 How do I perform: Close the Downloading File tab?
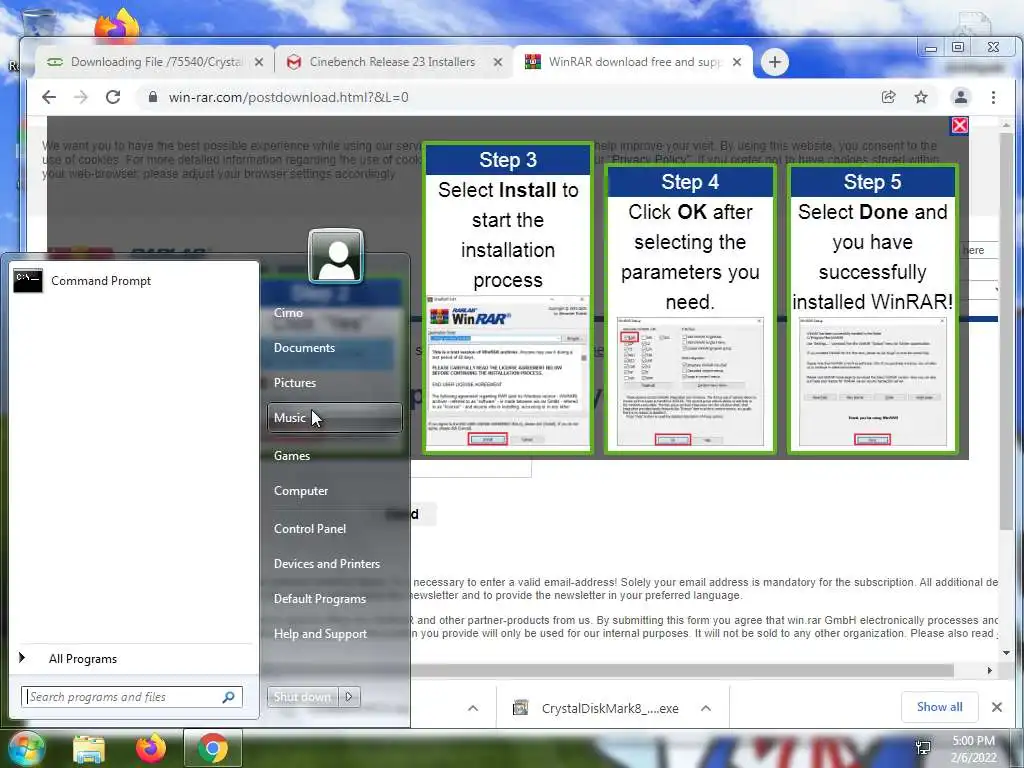(259, 62)
